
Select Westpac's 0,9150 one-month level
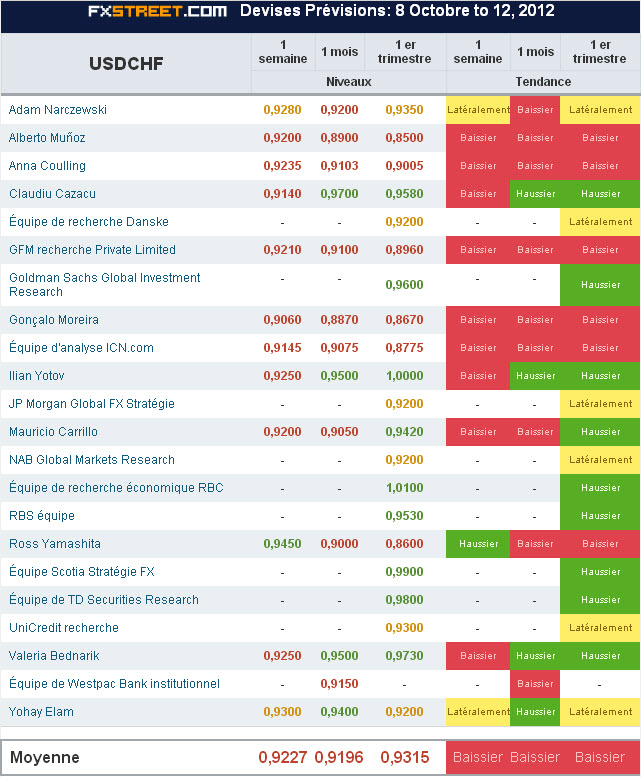click(x=339, y=684)
